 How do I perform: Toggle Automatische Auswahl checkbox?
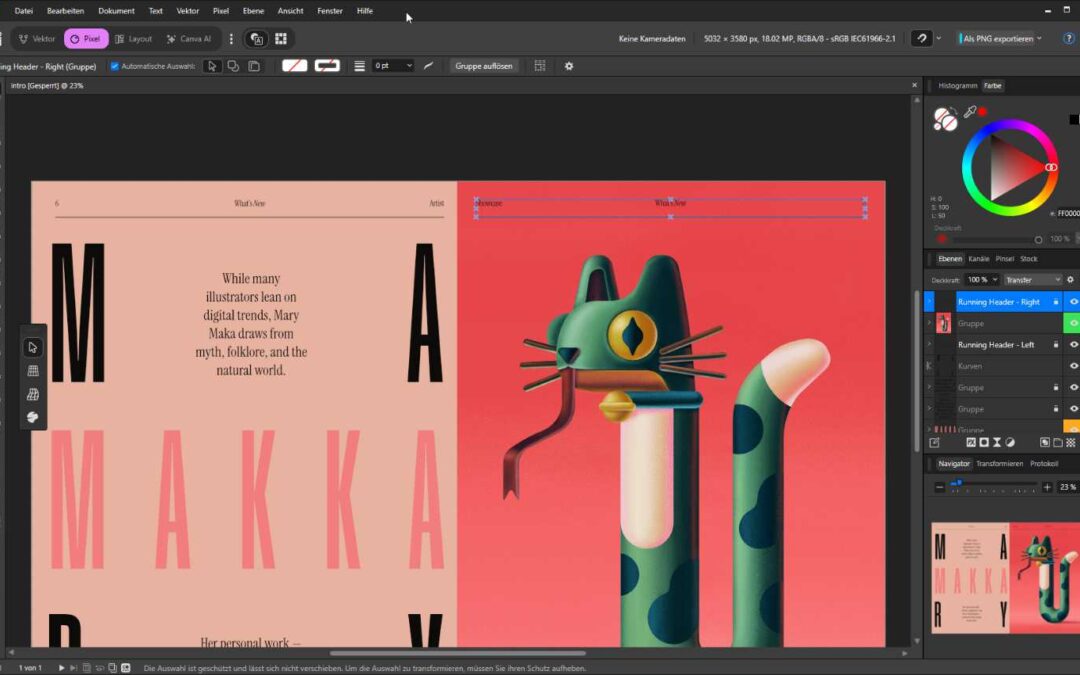pyautogui.click(x=115, y=66)
